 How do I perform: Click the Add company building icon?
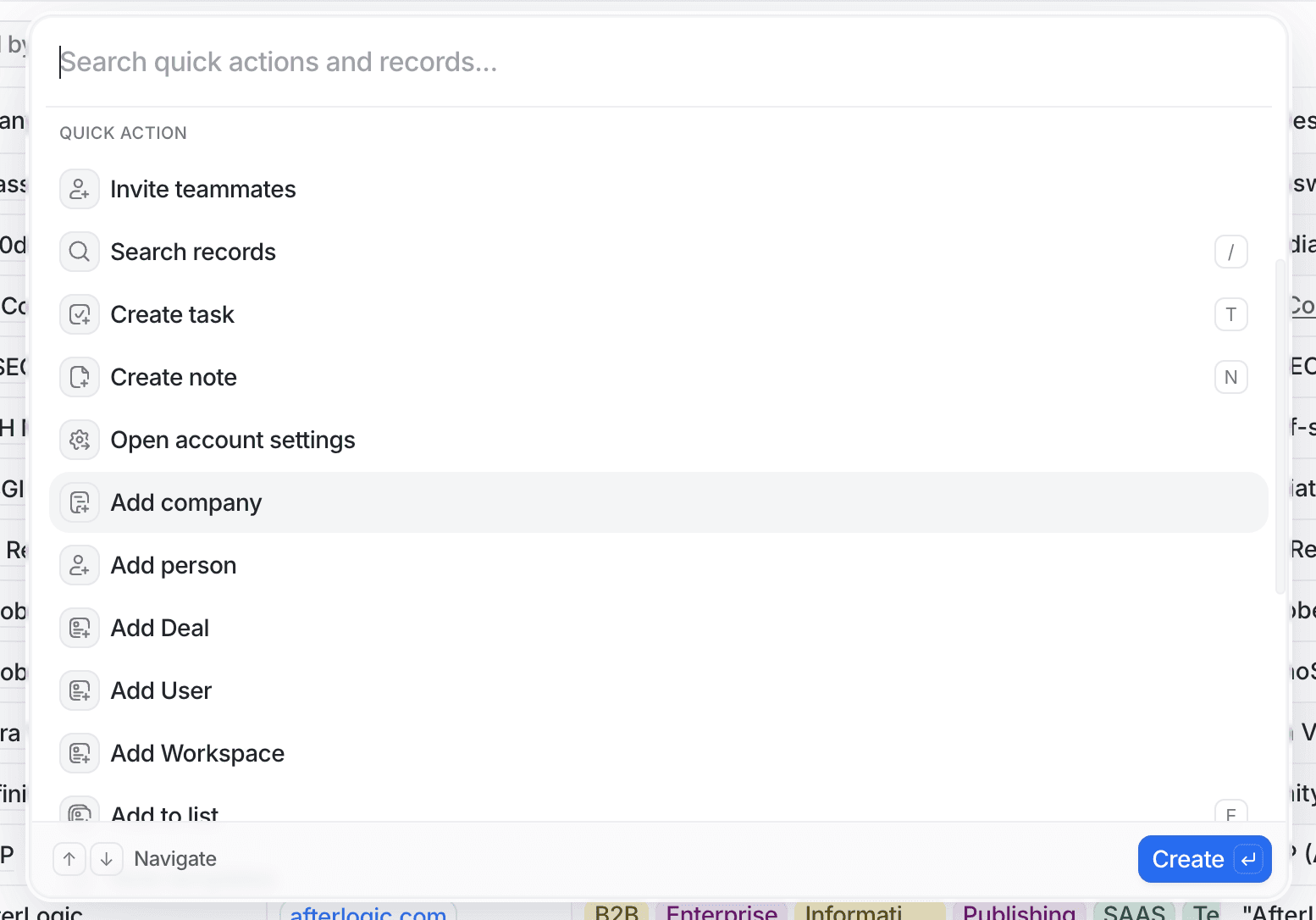pyautogui.click(x=79, y=502)
